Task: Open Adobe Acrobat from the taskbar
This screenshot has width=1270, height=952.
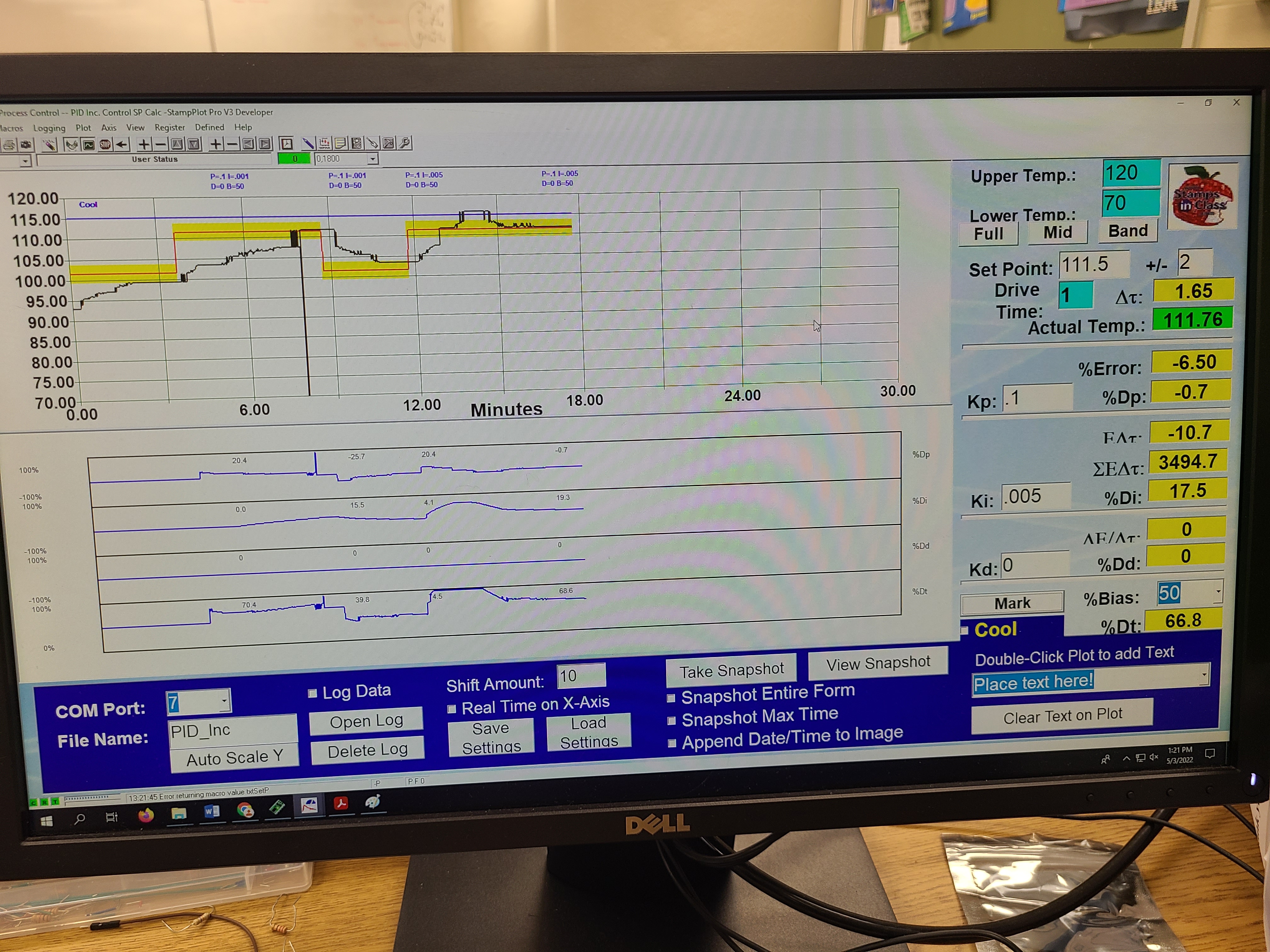Action: click(341, 803)
